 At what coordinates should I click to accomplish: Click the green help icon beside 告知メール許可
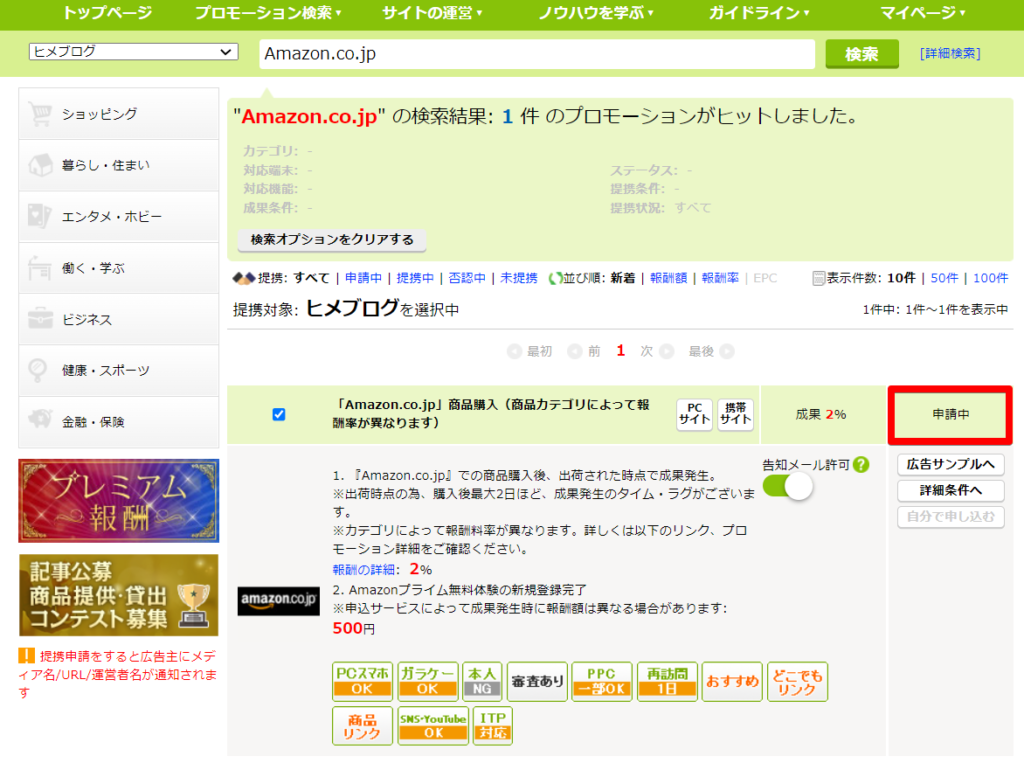pos(861,464)
